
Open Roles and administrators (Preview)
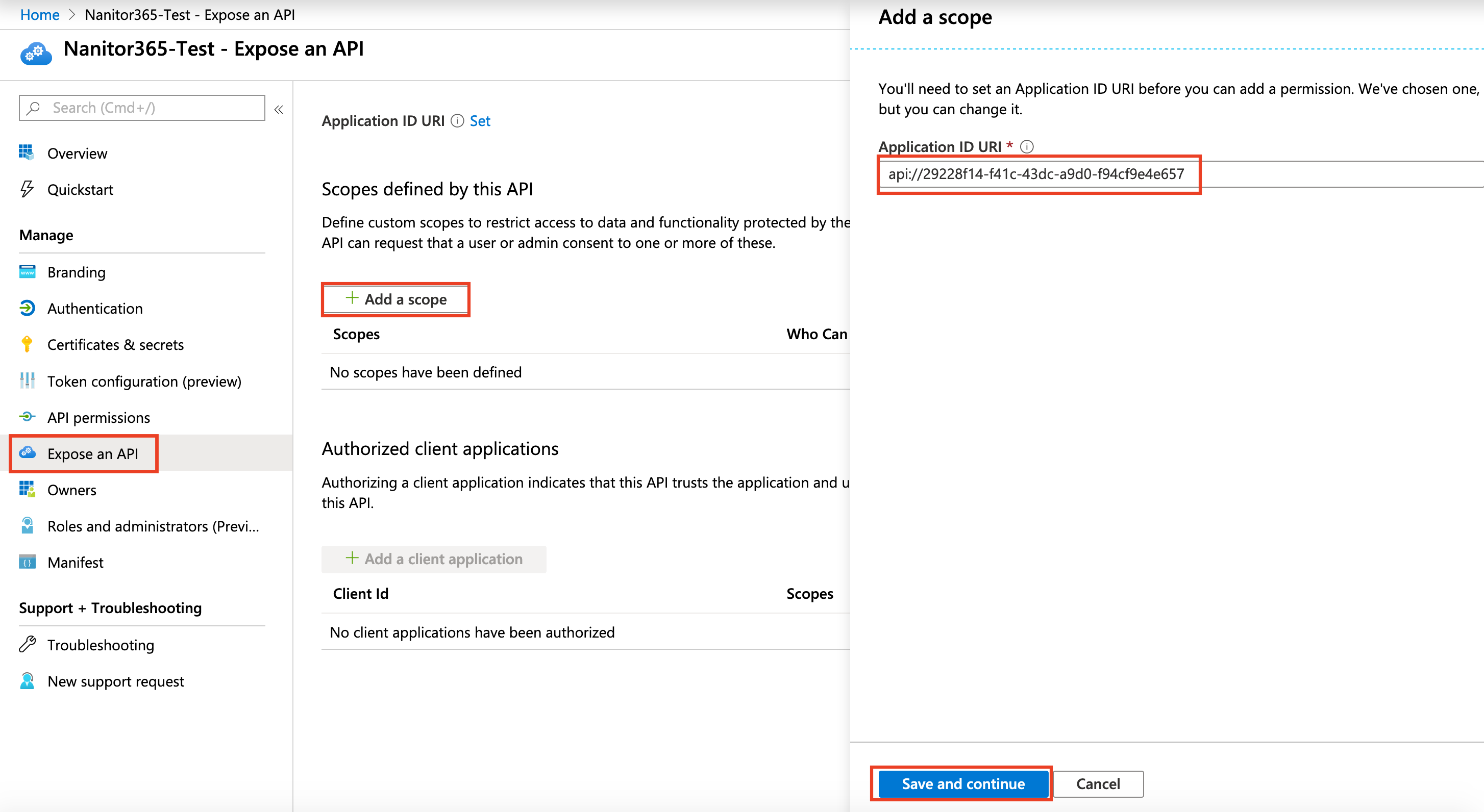coord(153,526)
